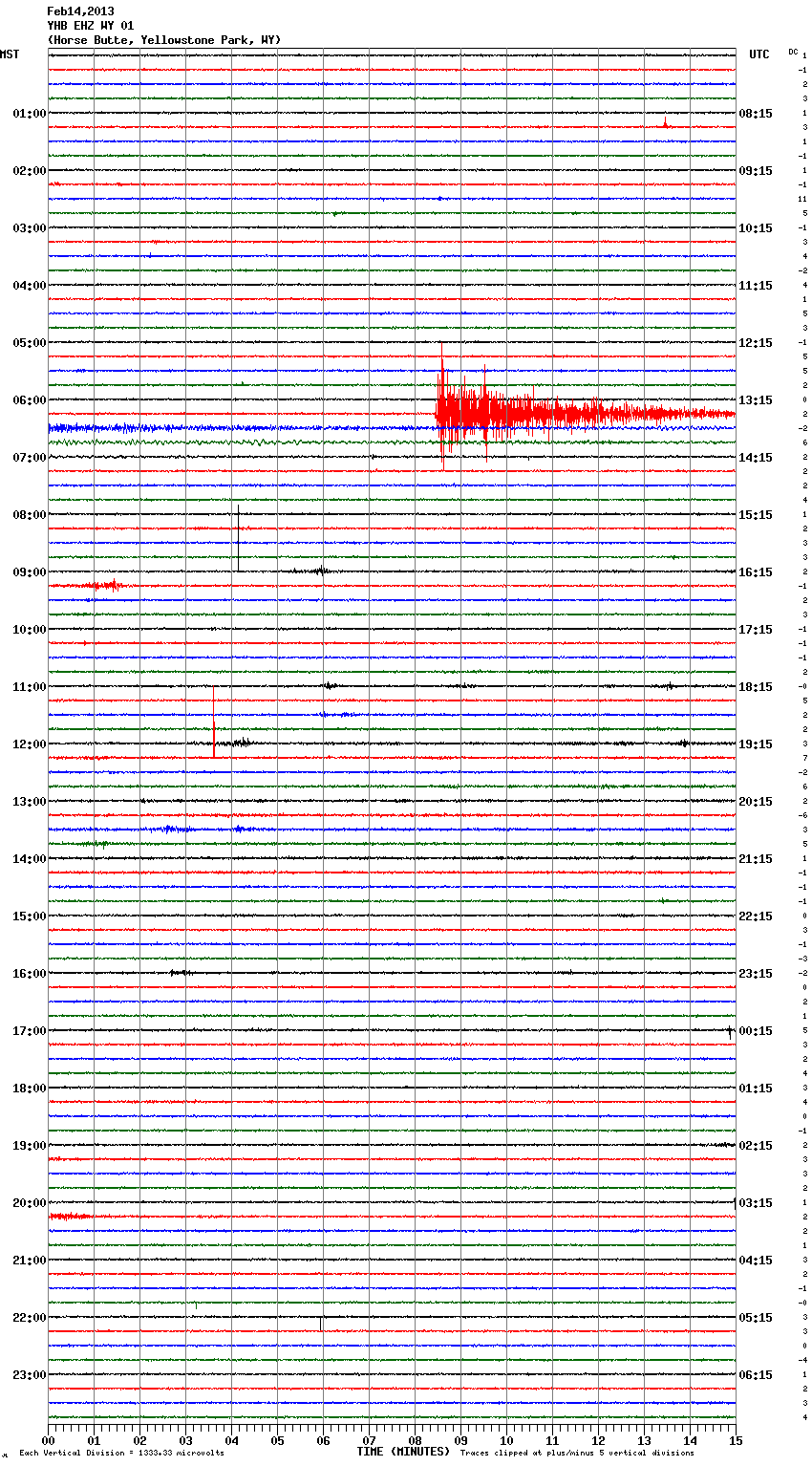Click the 02:15 UTC time label

coord(756,1146)
